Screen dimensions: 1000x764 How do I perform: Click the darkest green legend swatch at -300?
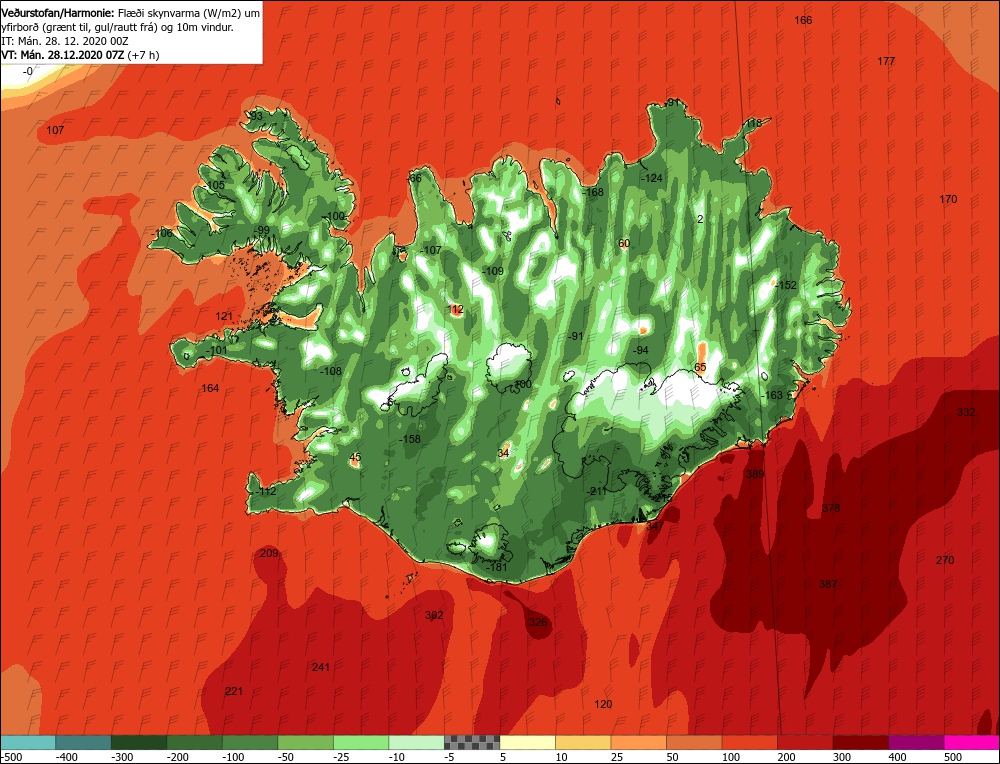[138, 742]
